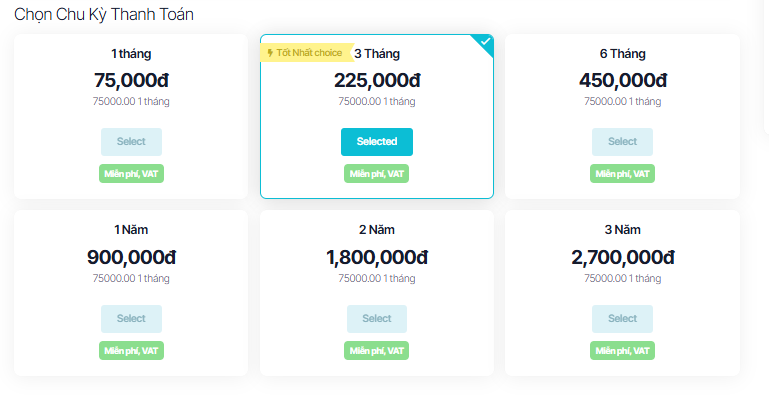Click Miễn phí, VAT tag under 3 Tháng
769x416 pixels.
pyautogui.click(x=377, y=174)
